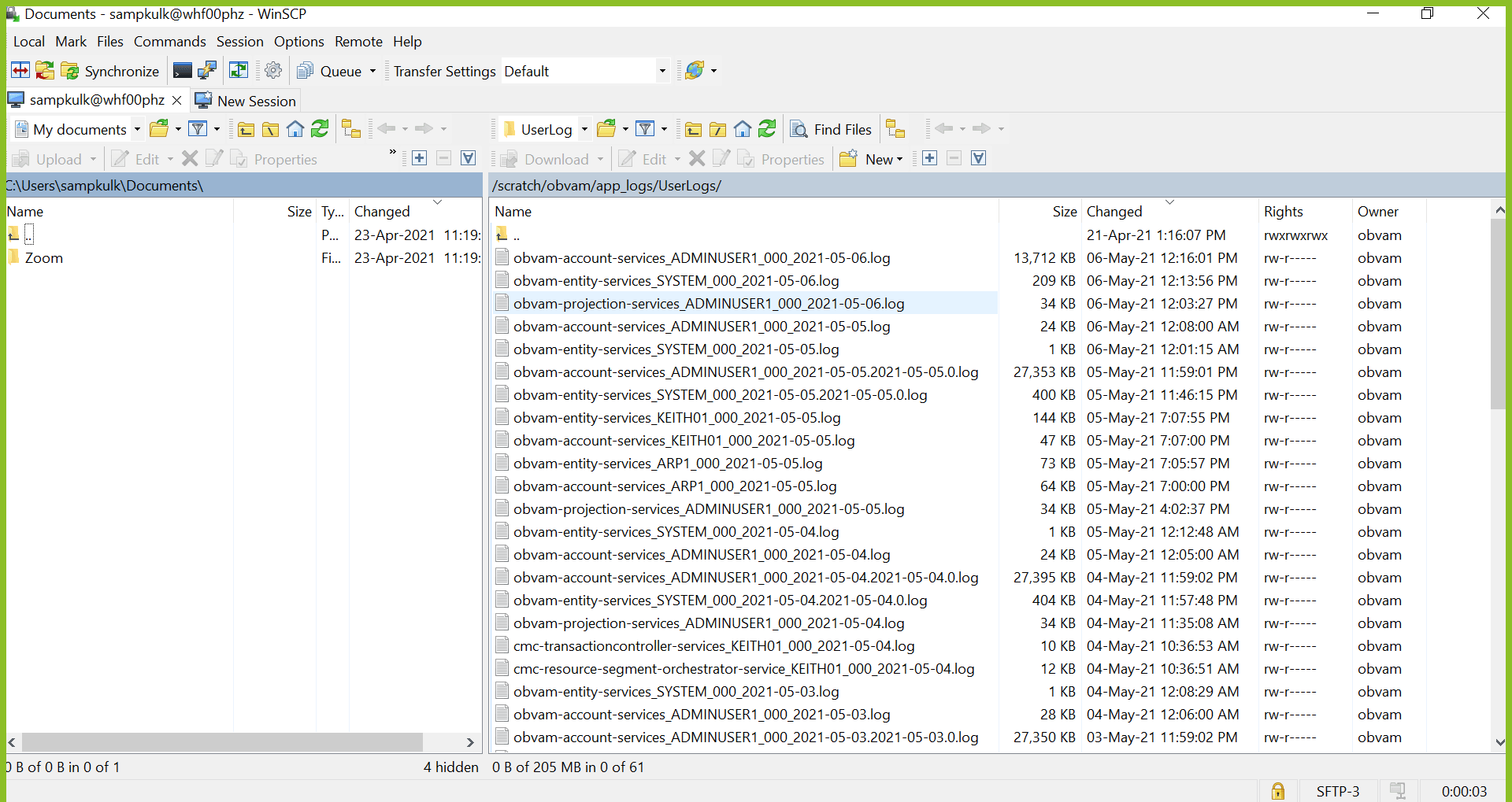Click the lock icon in the status bar

coord(1278,791)
